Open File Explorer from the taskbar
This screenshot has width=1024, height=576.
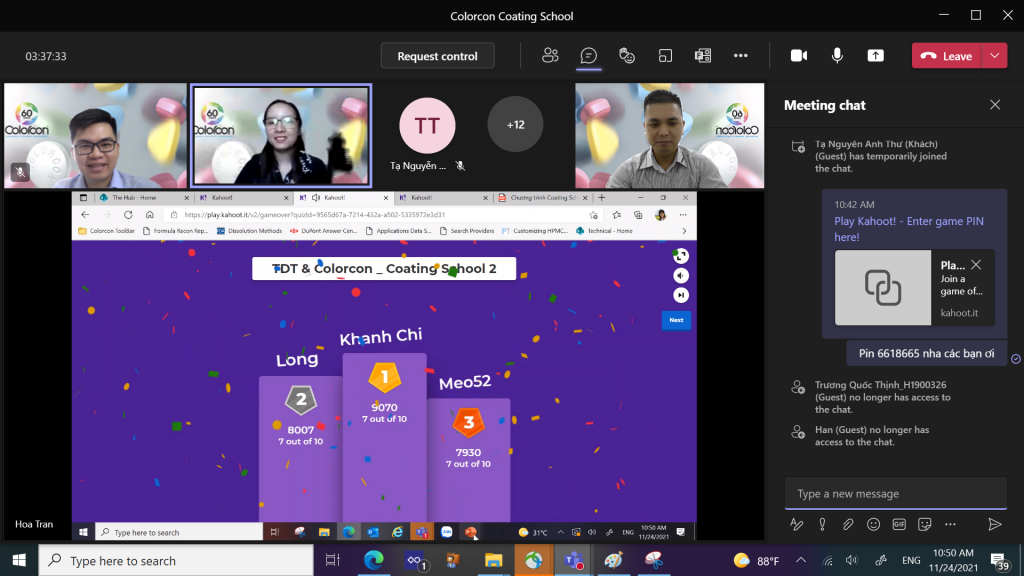point(493,560)
